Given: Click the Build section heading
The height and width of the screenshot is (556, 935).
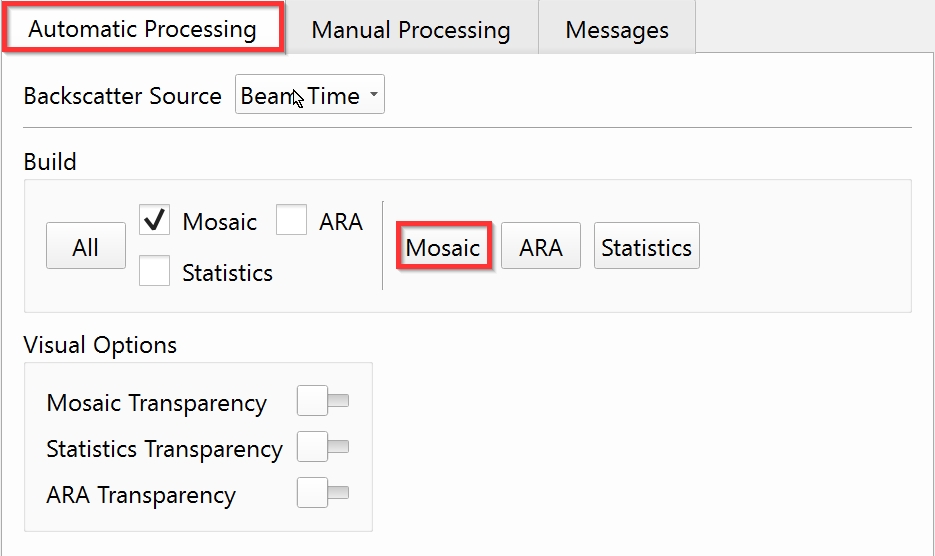Looking at the screenshot, I should (x=50, y=161).
